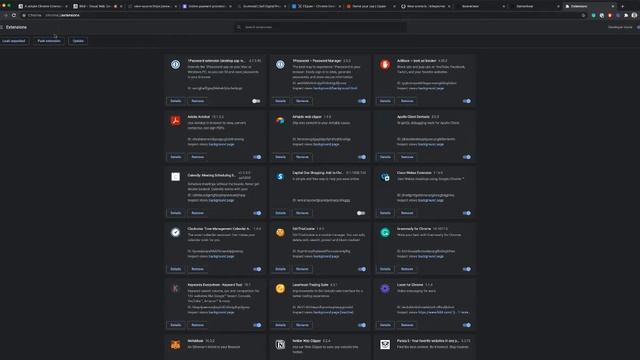The height and width of the screenshot is (360, 640).
Task: Click the Clockwise extension icon
Action: coord(176,233)
